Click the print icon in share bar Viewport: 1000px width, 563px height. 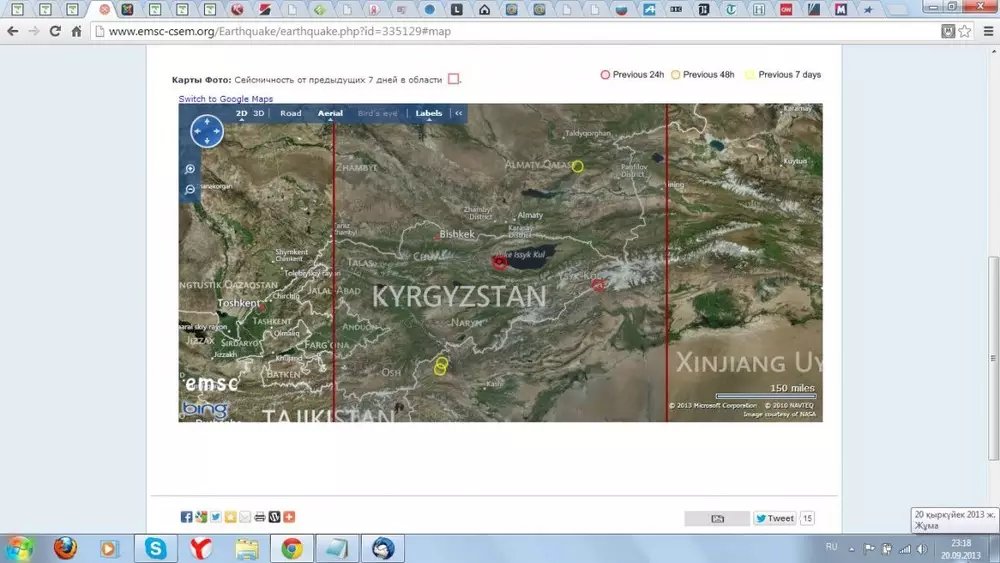point(260,517)
